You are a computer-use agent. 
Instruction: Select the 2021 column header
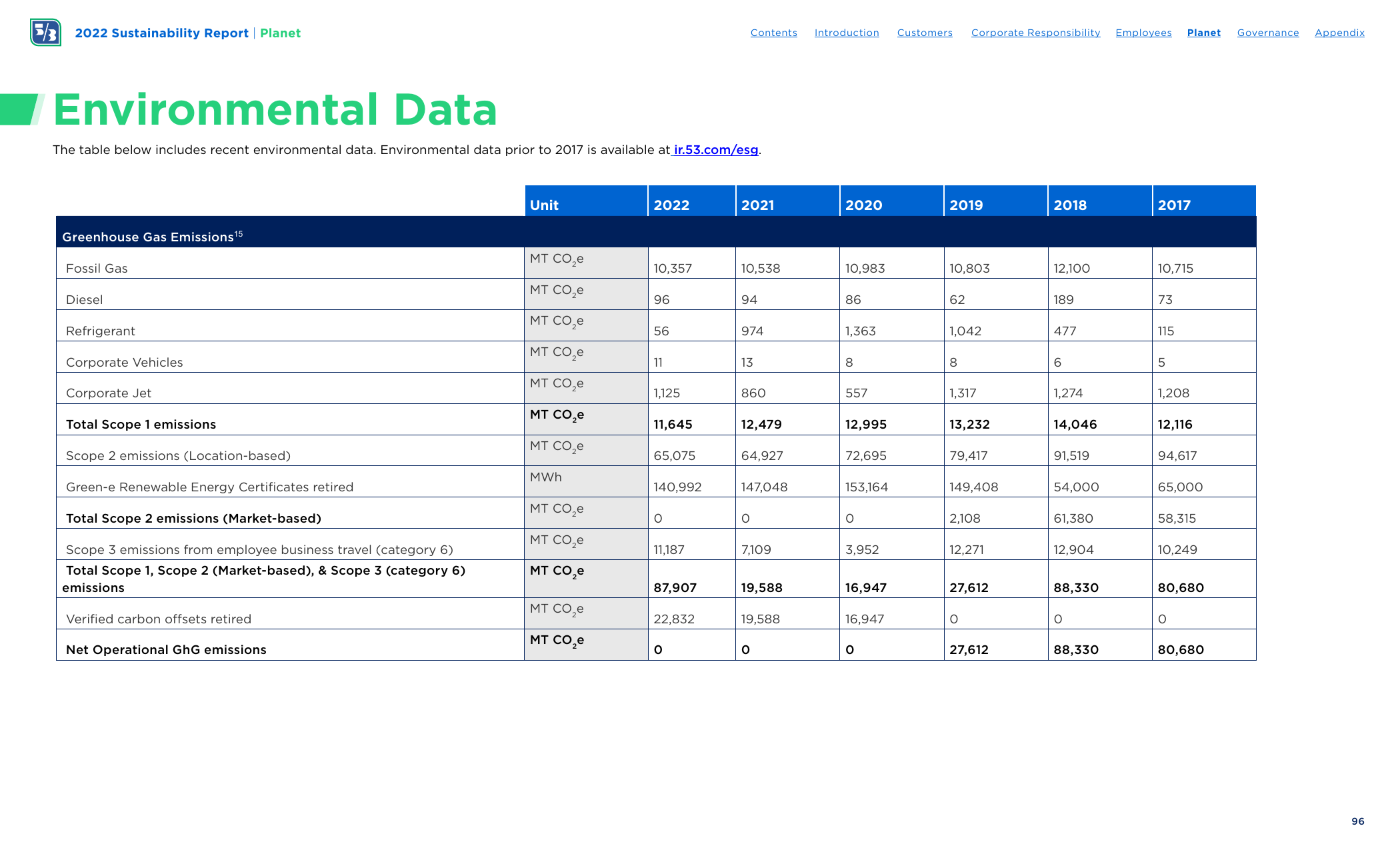click(787, 201)
